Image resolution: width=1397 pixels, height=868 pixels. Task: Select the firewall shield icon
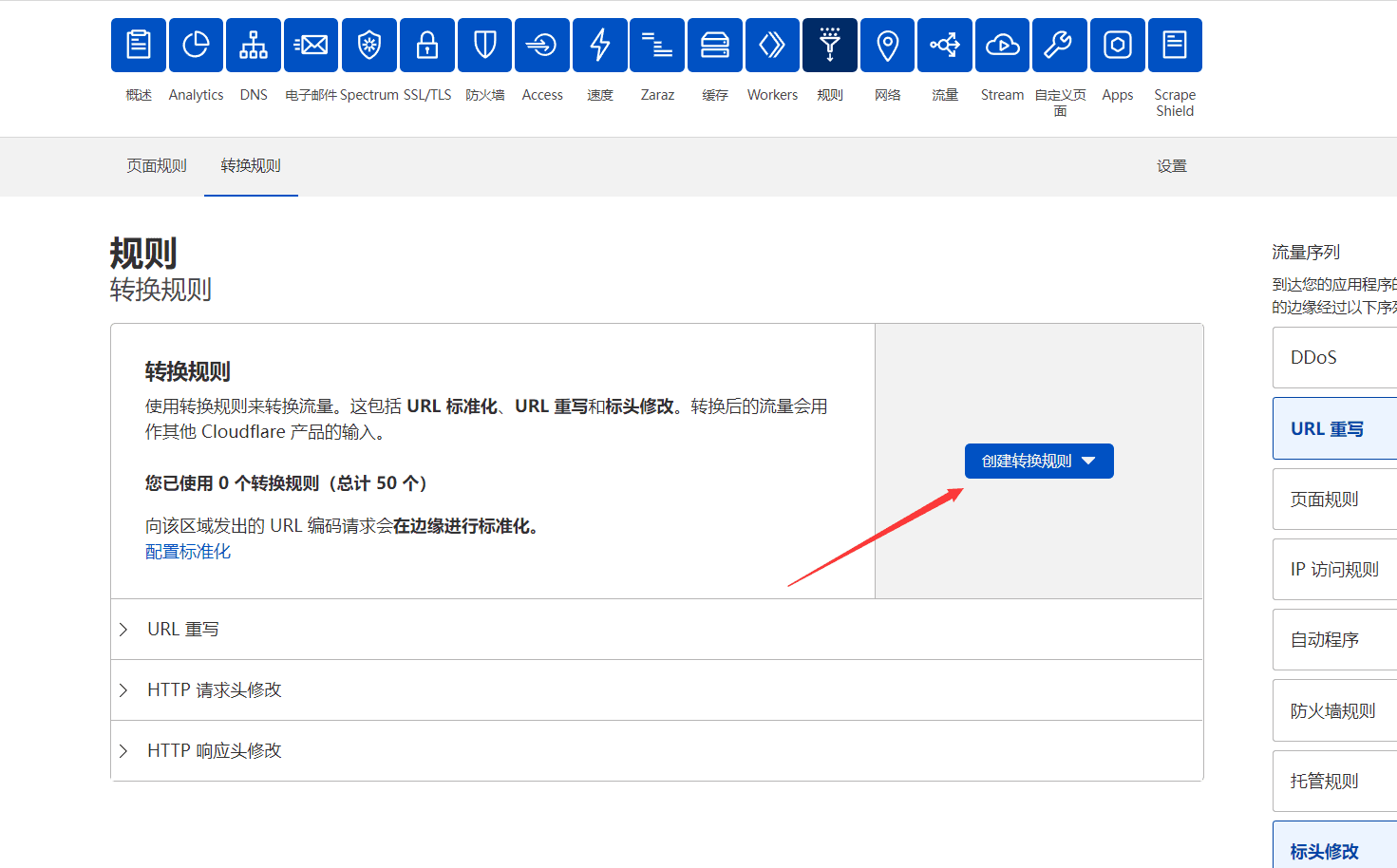coord(484,46)
